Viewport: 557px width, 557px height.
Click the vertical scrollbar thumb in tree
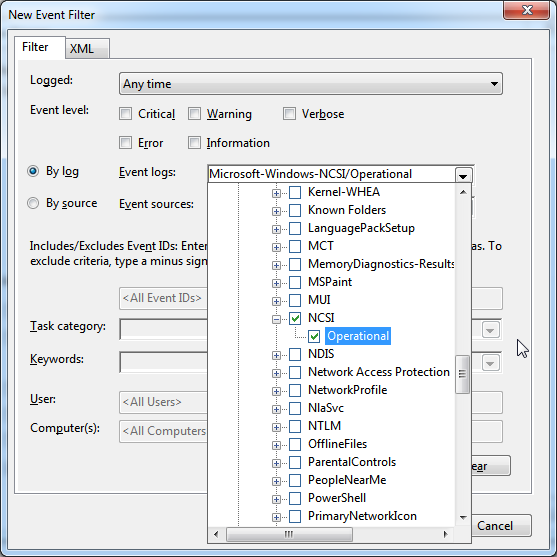coord(463,374)
